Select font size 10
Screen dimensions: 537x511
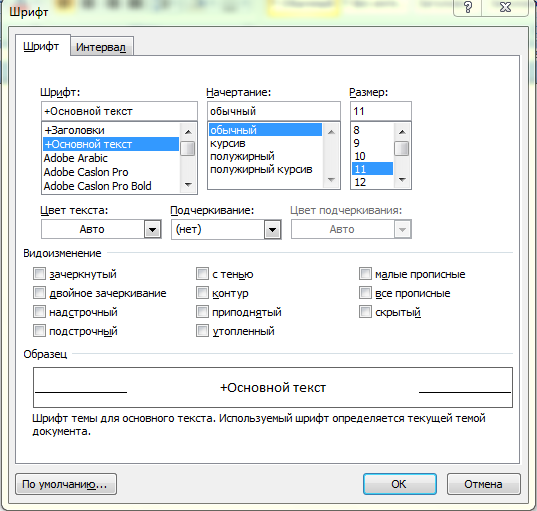pyautogui.click(x=372, y=156)
